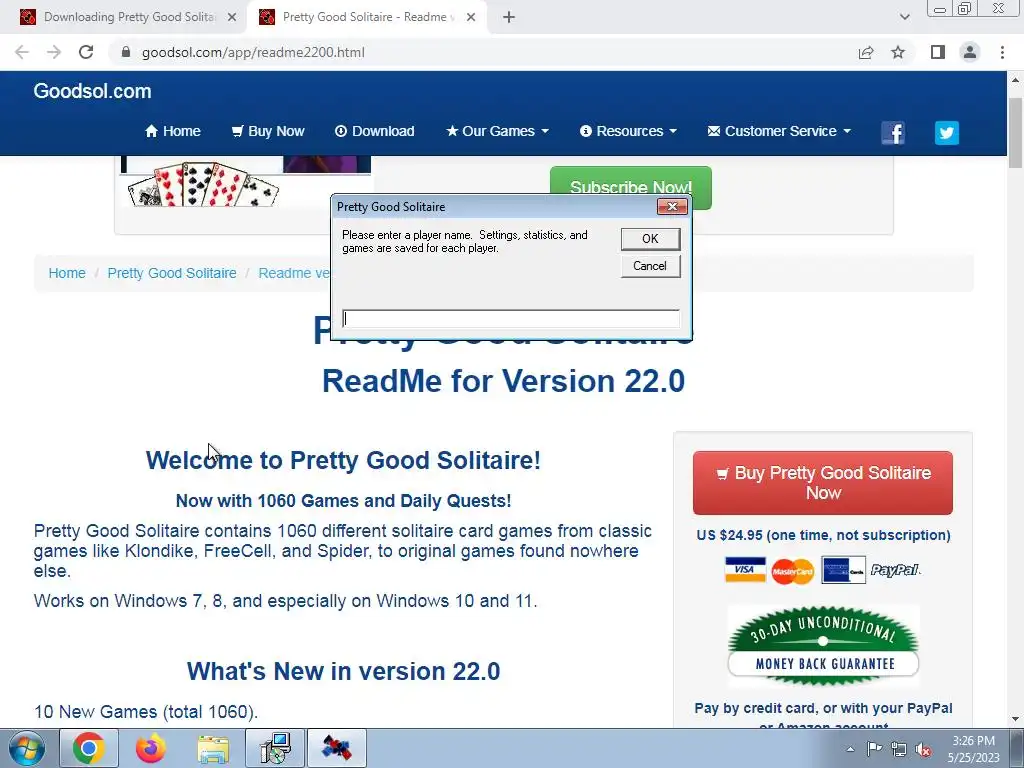This screenshot has height=768, width=1024.
Task: Expand the Customer Service dropdown
Action: click(x=780, y=131)
